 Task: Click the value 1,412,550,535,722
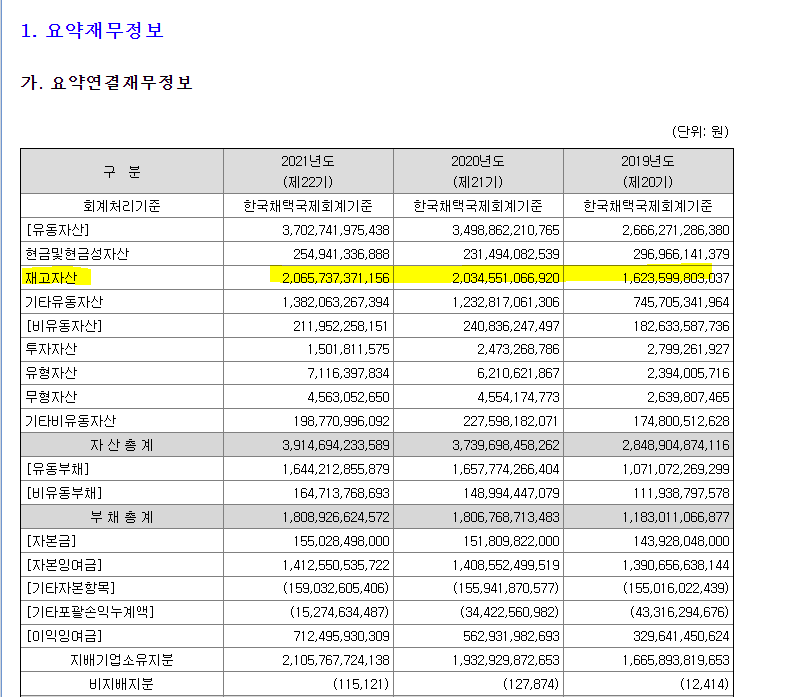[336, 565]
